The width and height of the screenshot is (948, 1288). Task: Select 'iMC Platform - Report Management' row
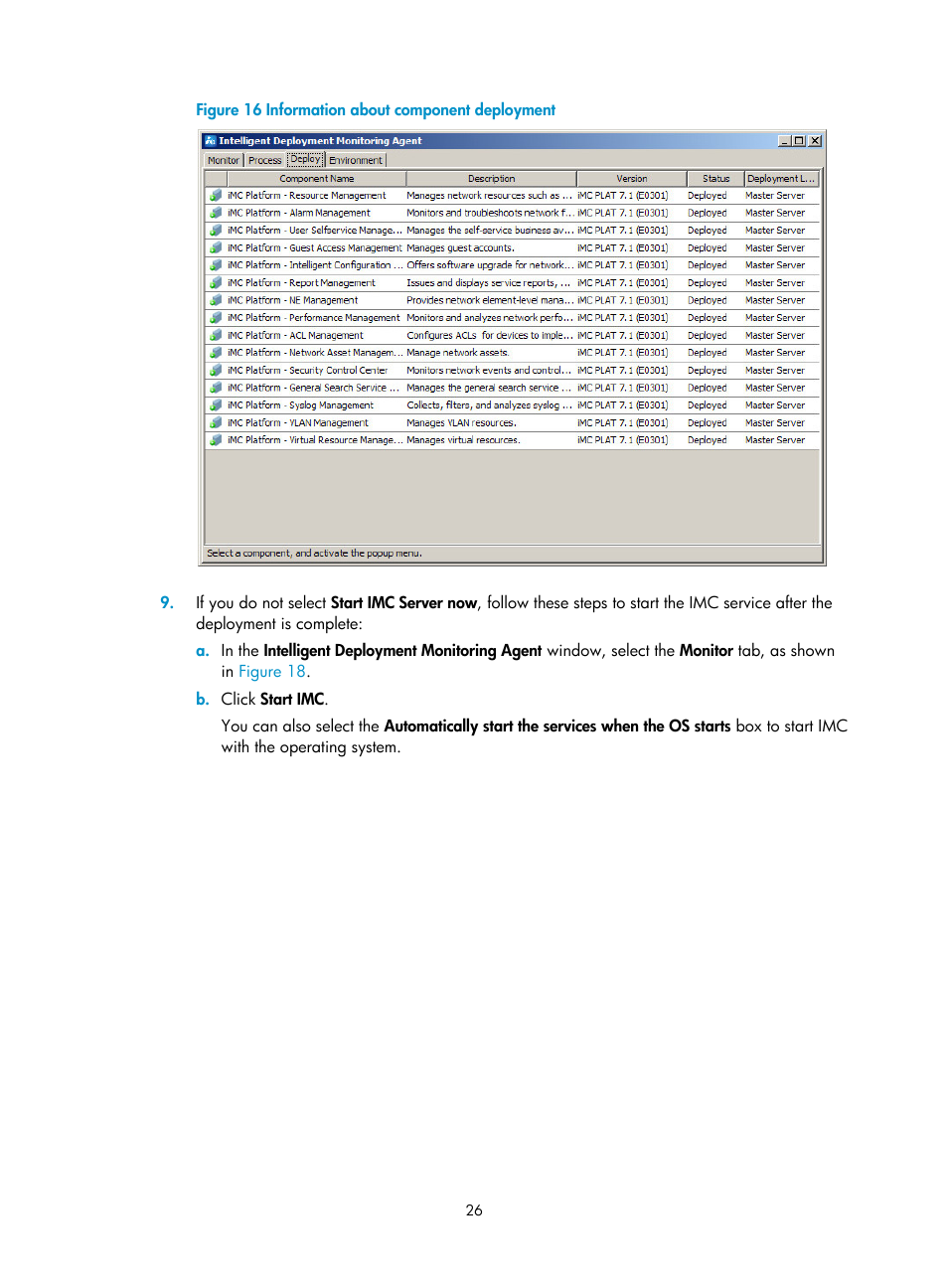click(512, 283)
